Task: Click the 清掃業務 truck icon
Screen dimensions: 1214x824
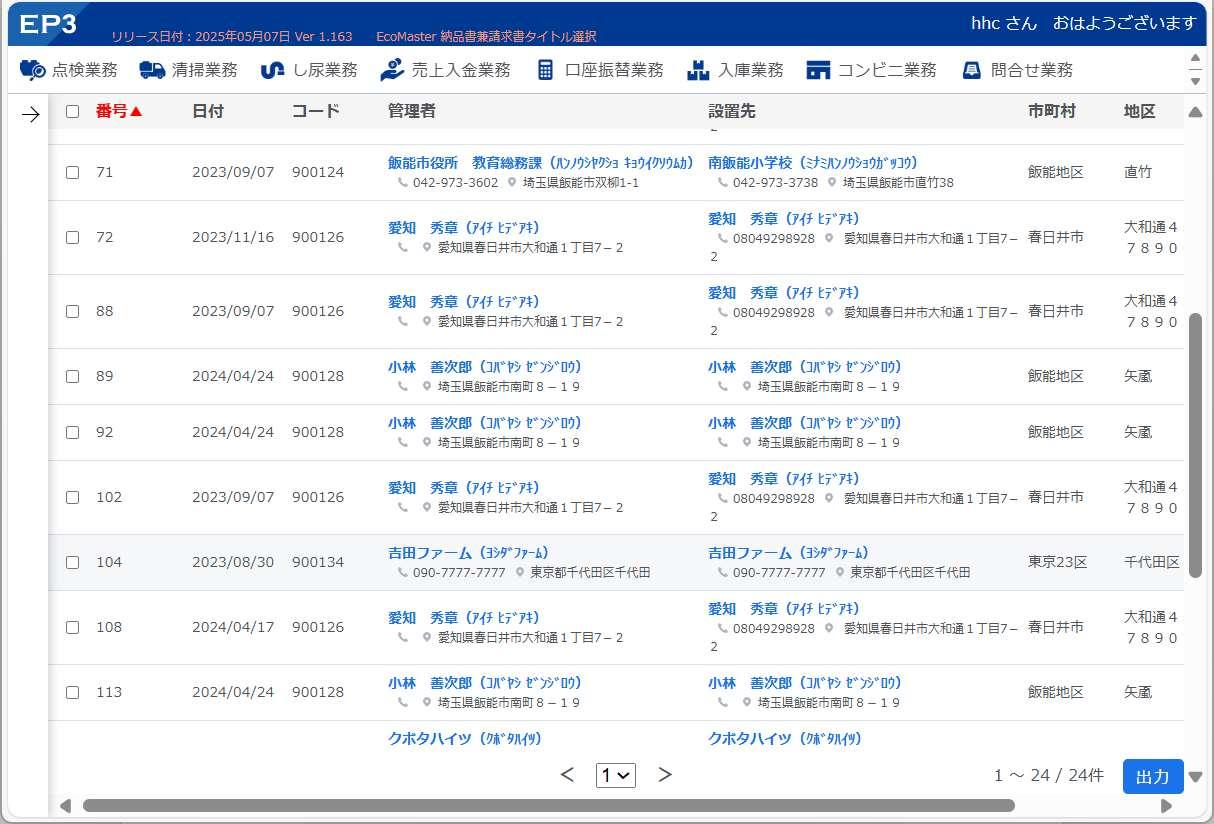Action: pos(152,70)
